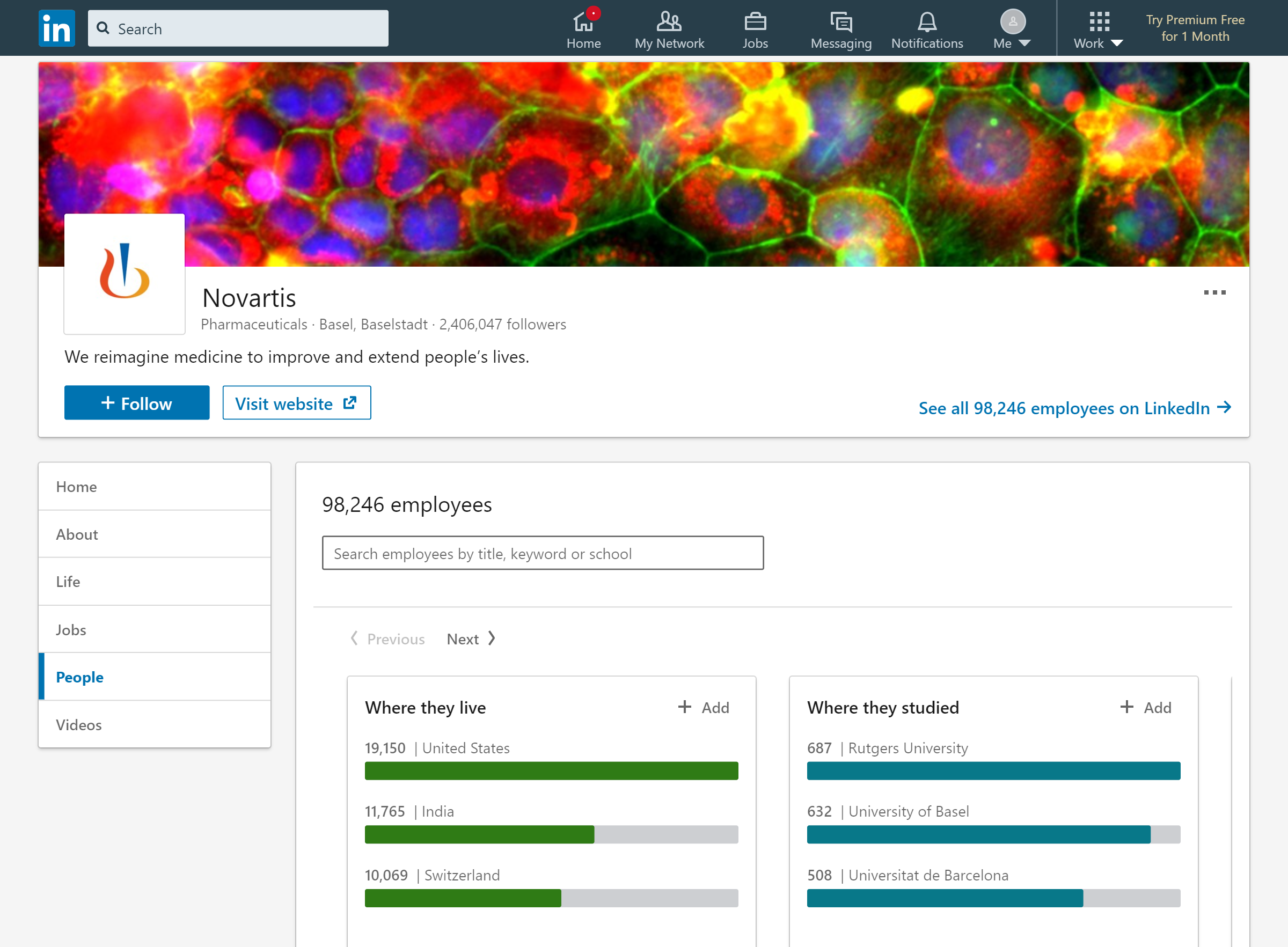Viewport: 1288px width, 947px height.
Task: Click the Novartis company logo
Action: (x=125, y=274)
